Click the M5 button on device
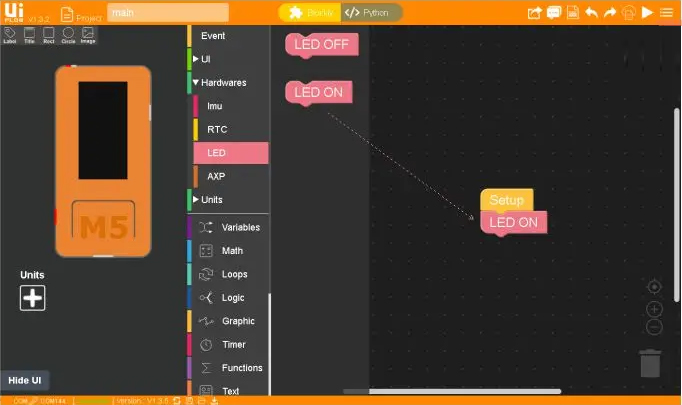 [x=104, y=221]
